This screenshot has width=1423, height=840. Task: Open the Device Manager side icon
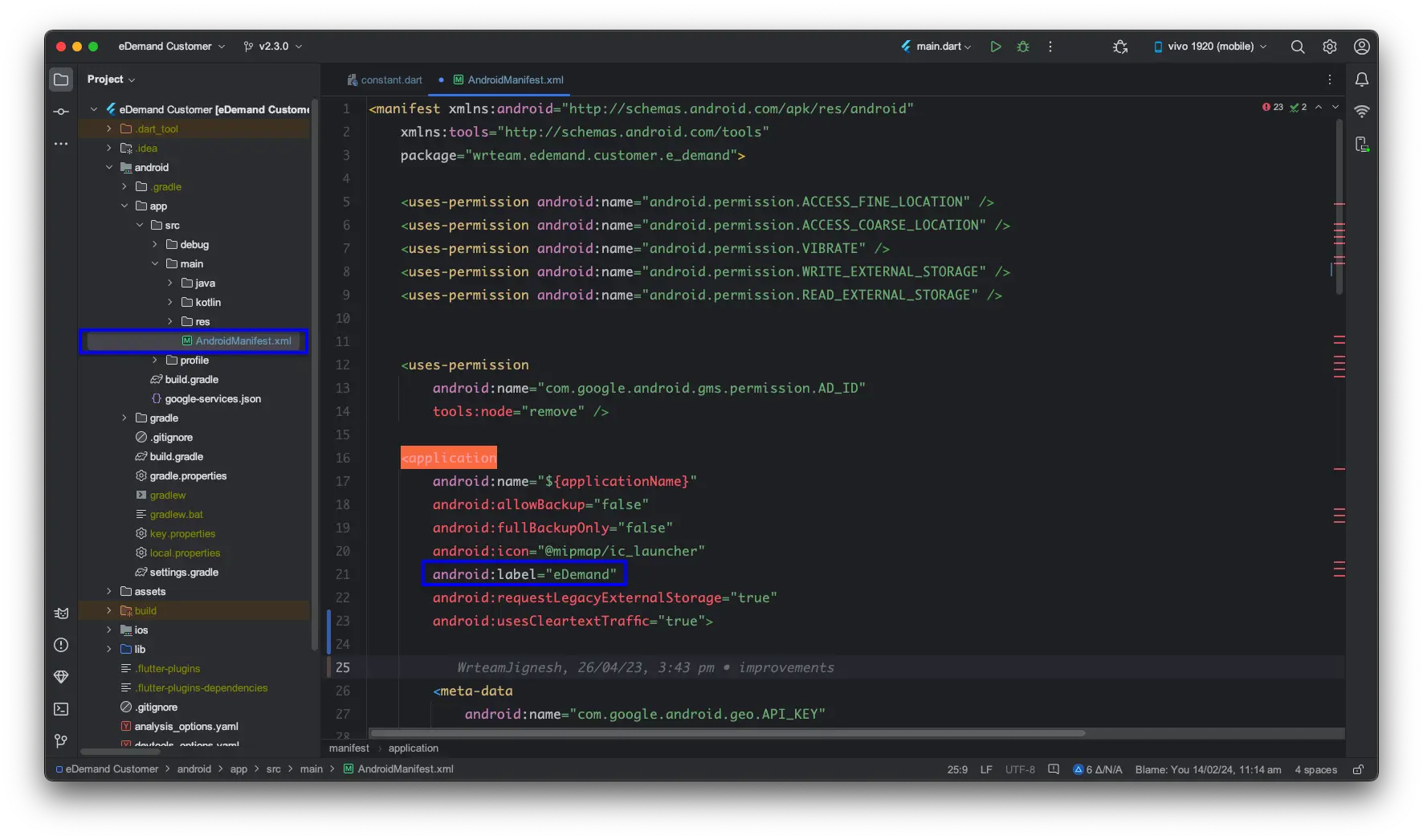(1362, 144)
